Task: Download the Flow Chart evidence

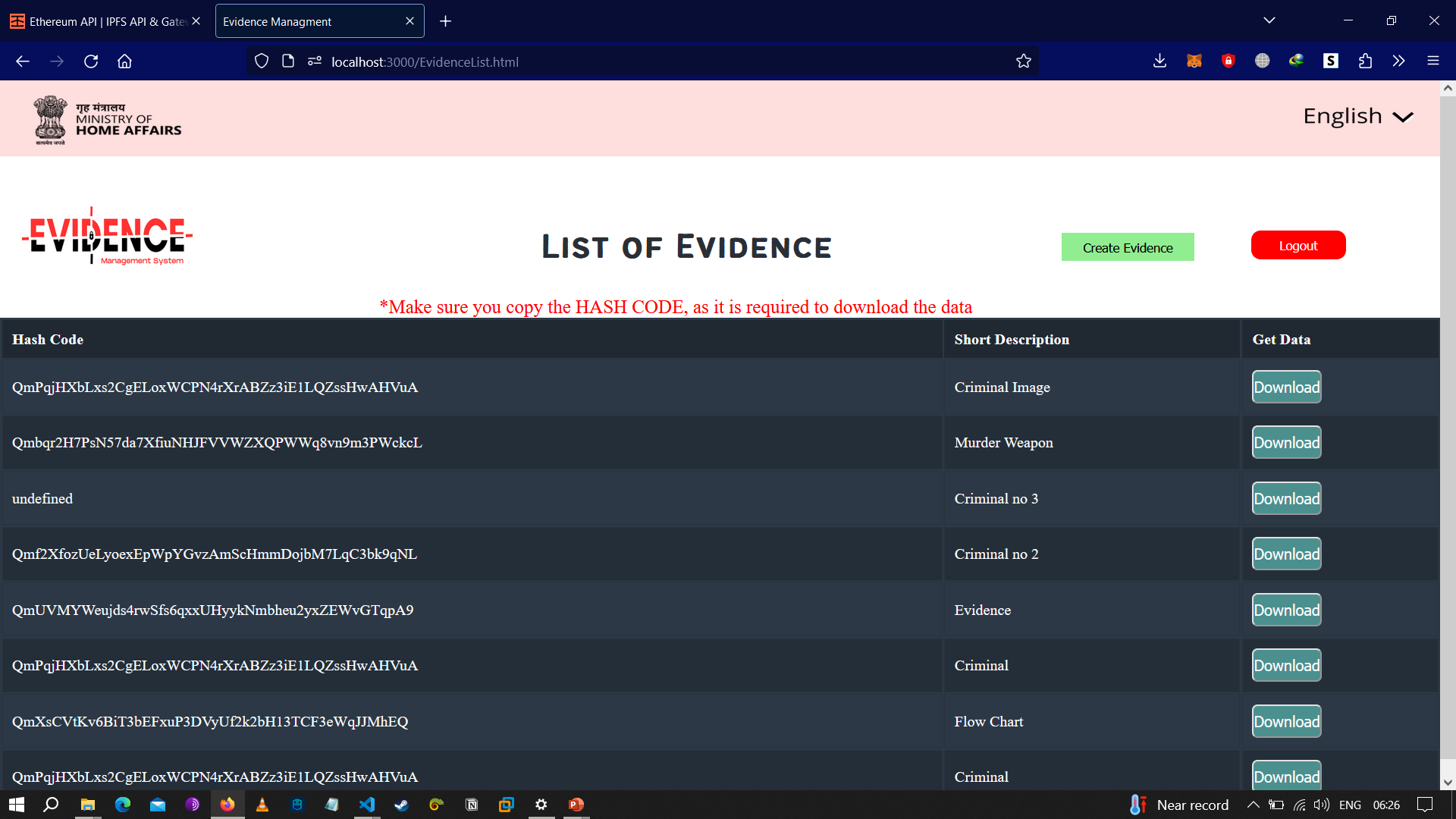Action: [1285, 721]
